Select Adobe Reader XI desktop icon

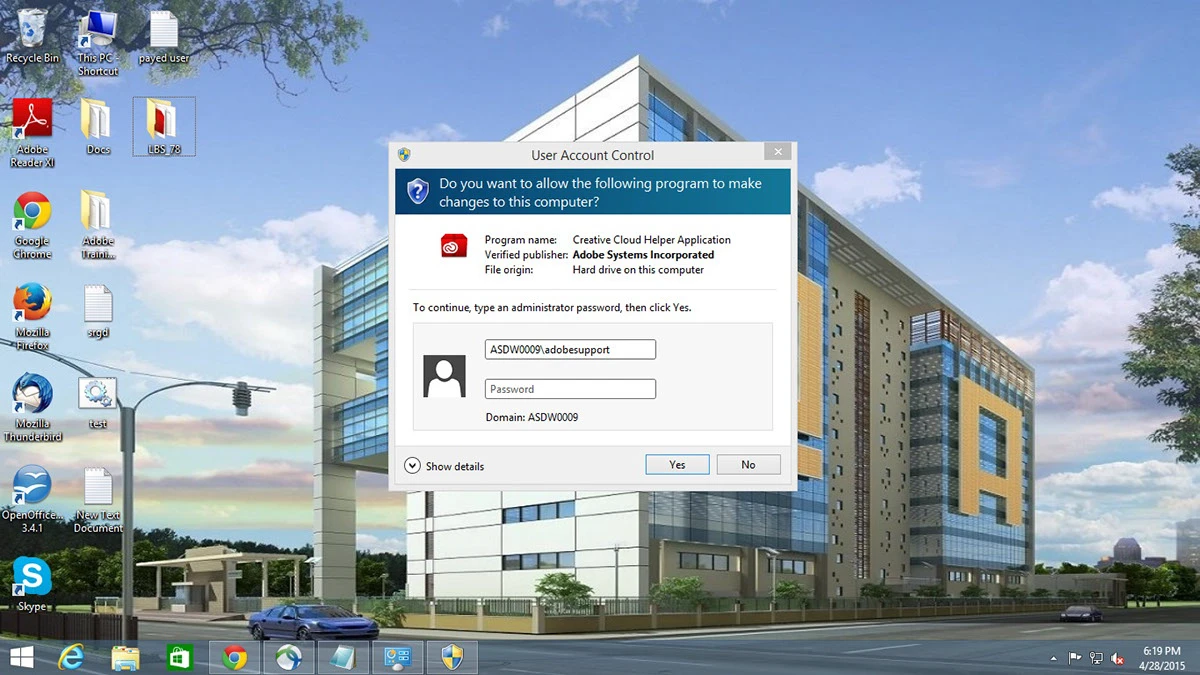(x=32, y=124)
